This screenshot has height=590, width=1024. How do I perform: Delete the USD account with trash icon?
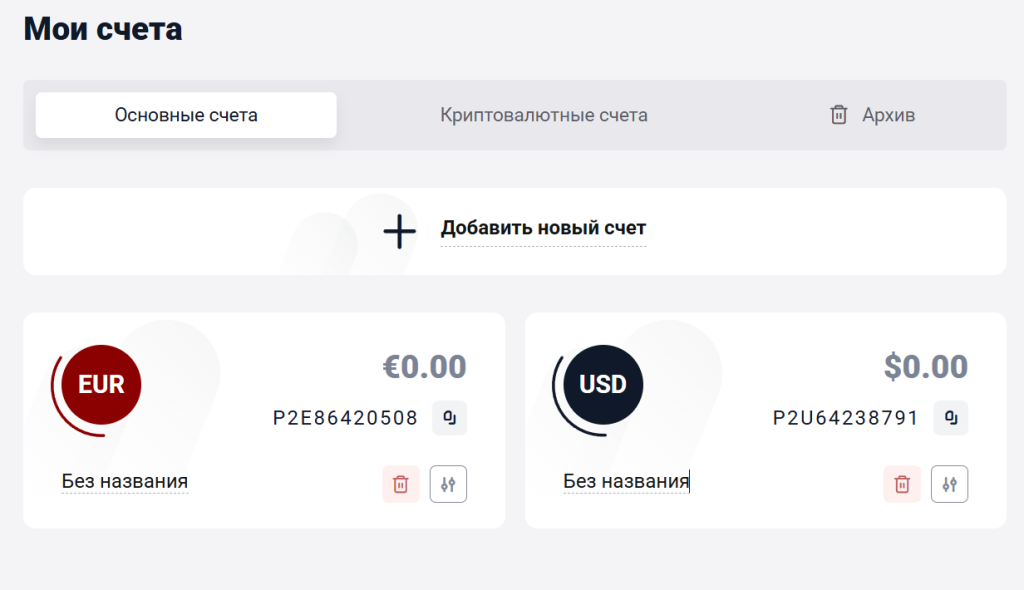[903, 484]
